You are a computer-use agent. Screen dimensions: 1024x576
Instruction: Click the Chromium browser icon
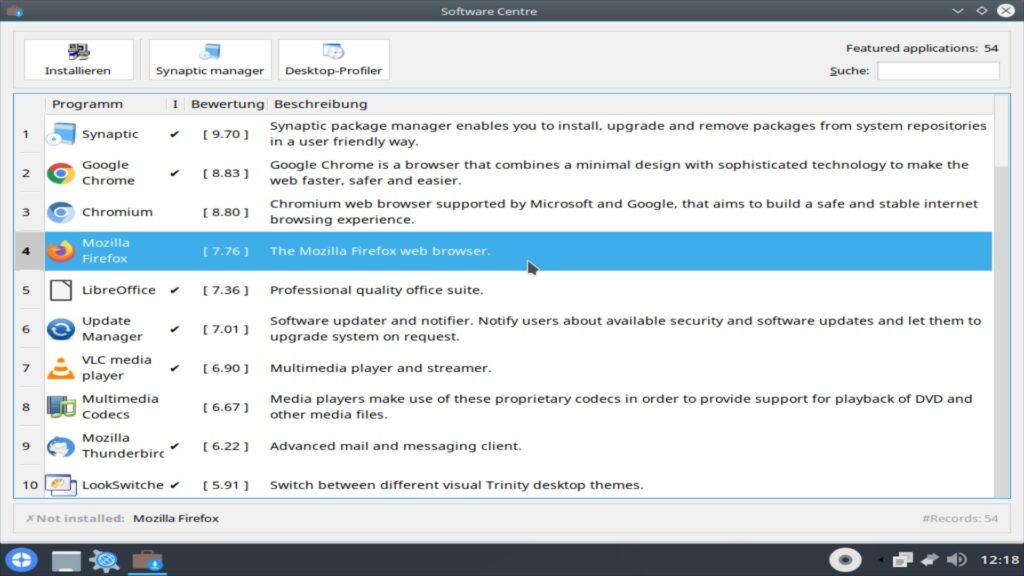tap(61, 212)
